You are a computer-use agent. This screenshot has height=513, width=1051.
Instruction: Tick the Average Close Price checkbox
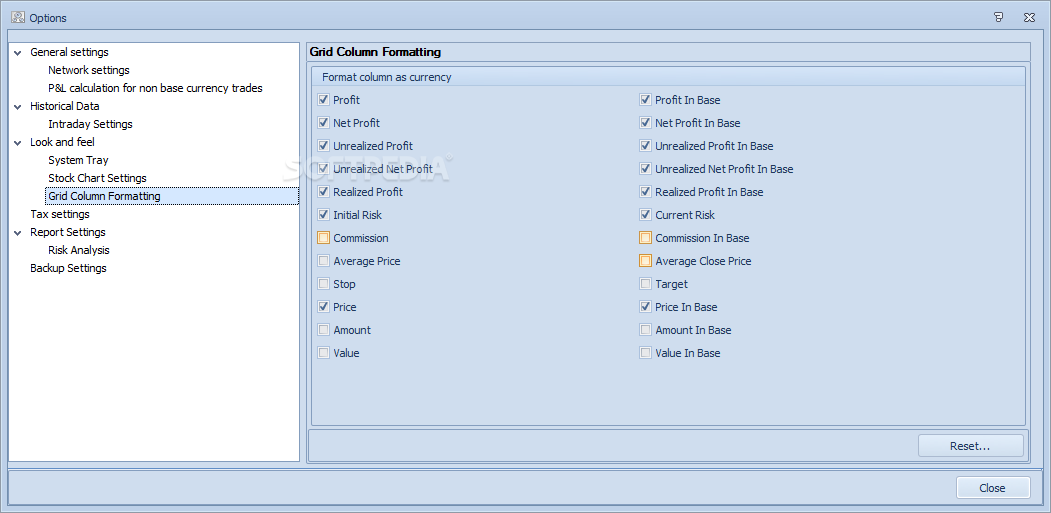point(645,261)
